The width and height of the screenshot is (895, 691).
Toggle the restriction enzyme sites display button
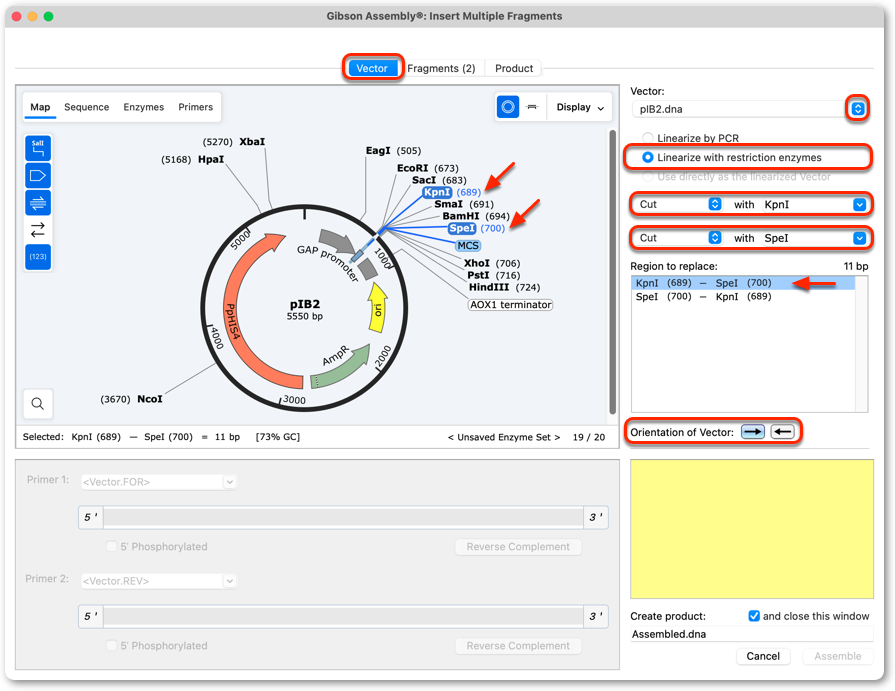(x=38, y=148)
